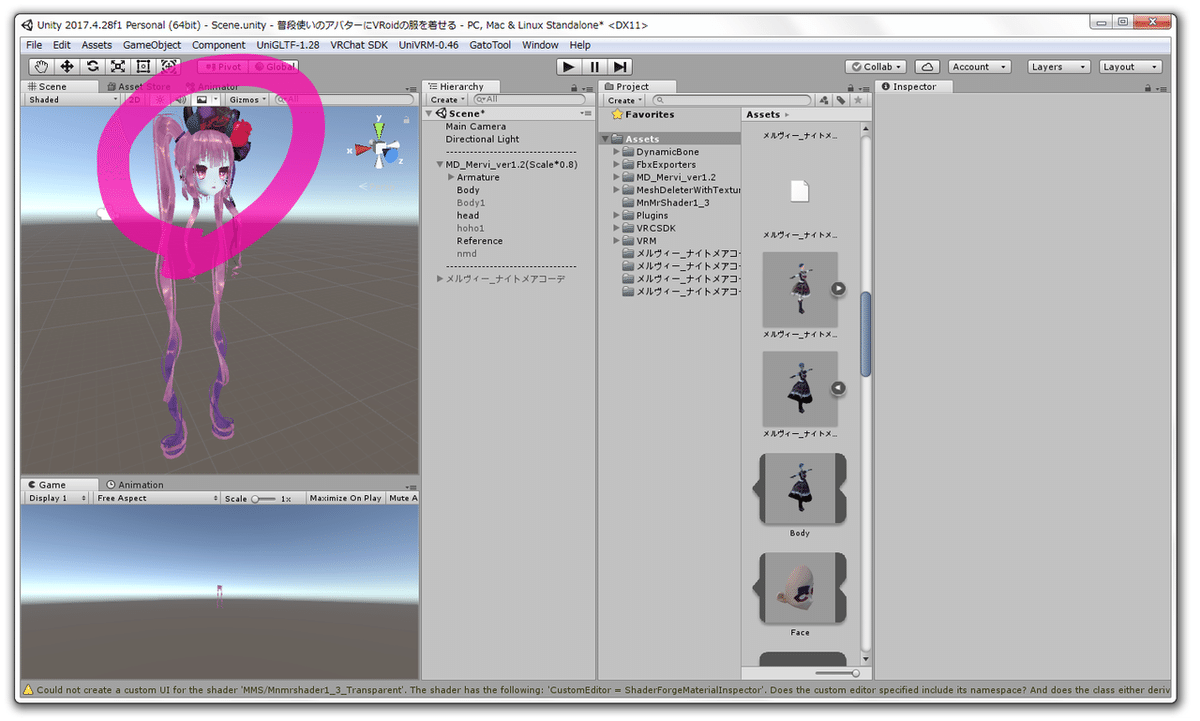
Task: Click the Step frame button
Action: point(620,66)
